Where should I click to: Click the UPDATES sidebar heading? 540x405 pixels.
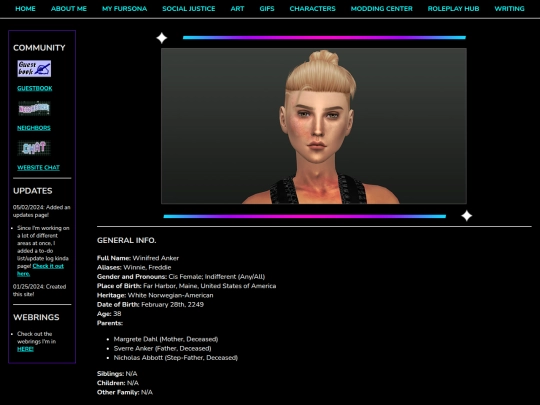[x=33, y=191]
